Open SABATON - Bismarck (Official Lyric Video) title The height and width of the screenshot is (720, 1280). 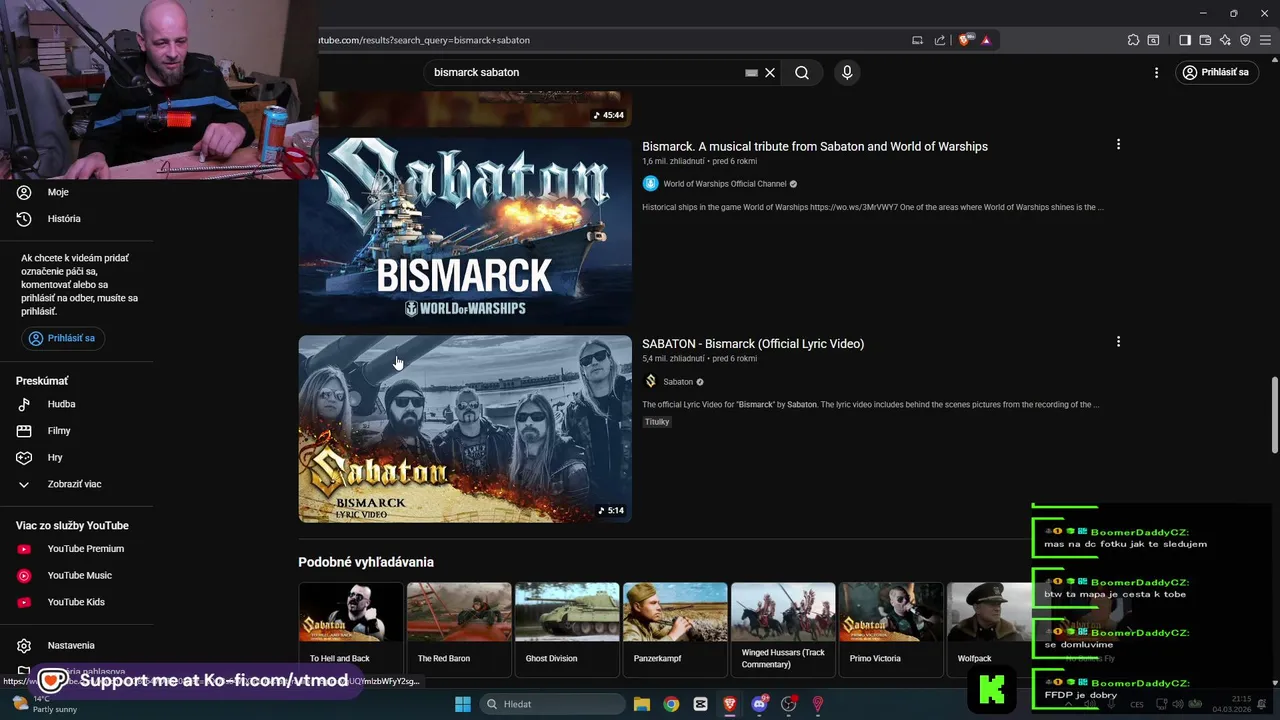coord(753,343)
